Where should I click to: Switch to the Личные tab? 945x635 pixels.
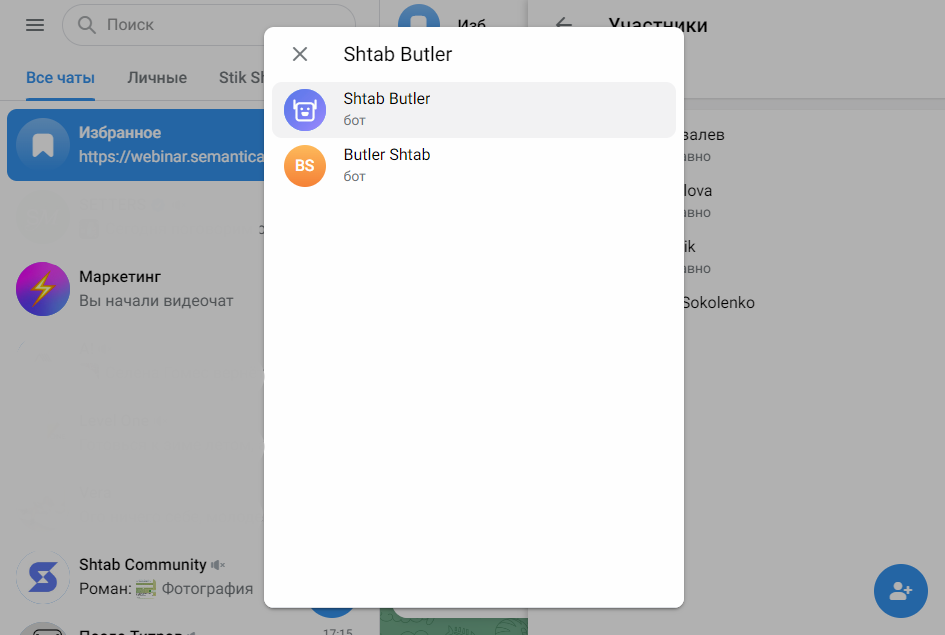157,78
